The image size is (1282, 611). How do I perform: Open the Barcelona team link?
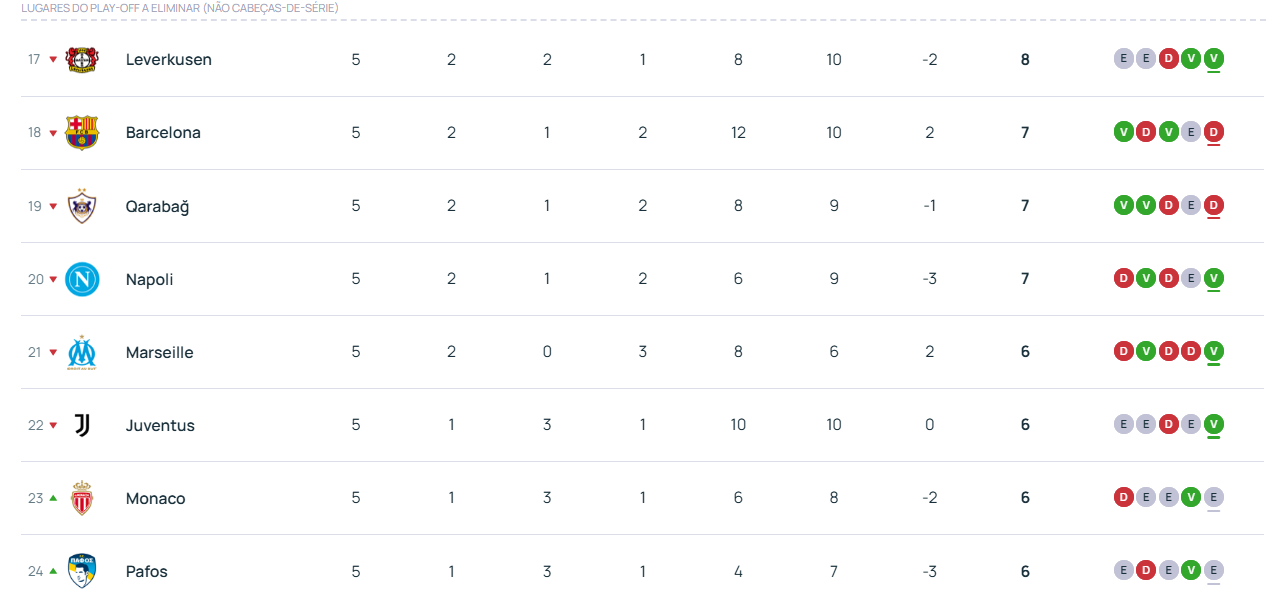163,133
